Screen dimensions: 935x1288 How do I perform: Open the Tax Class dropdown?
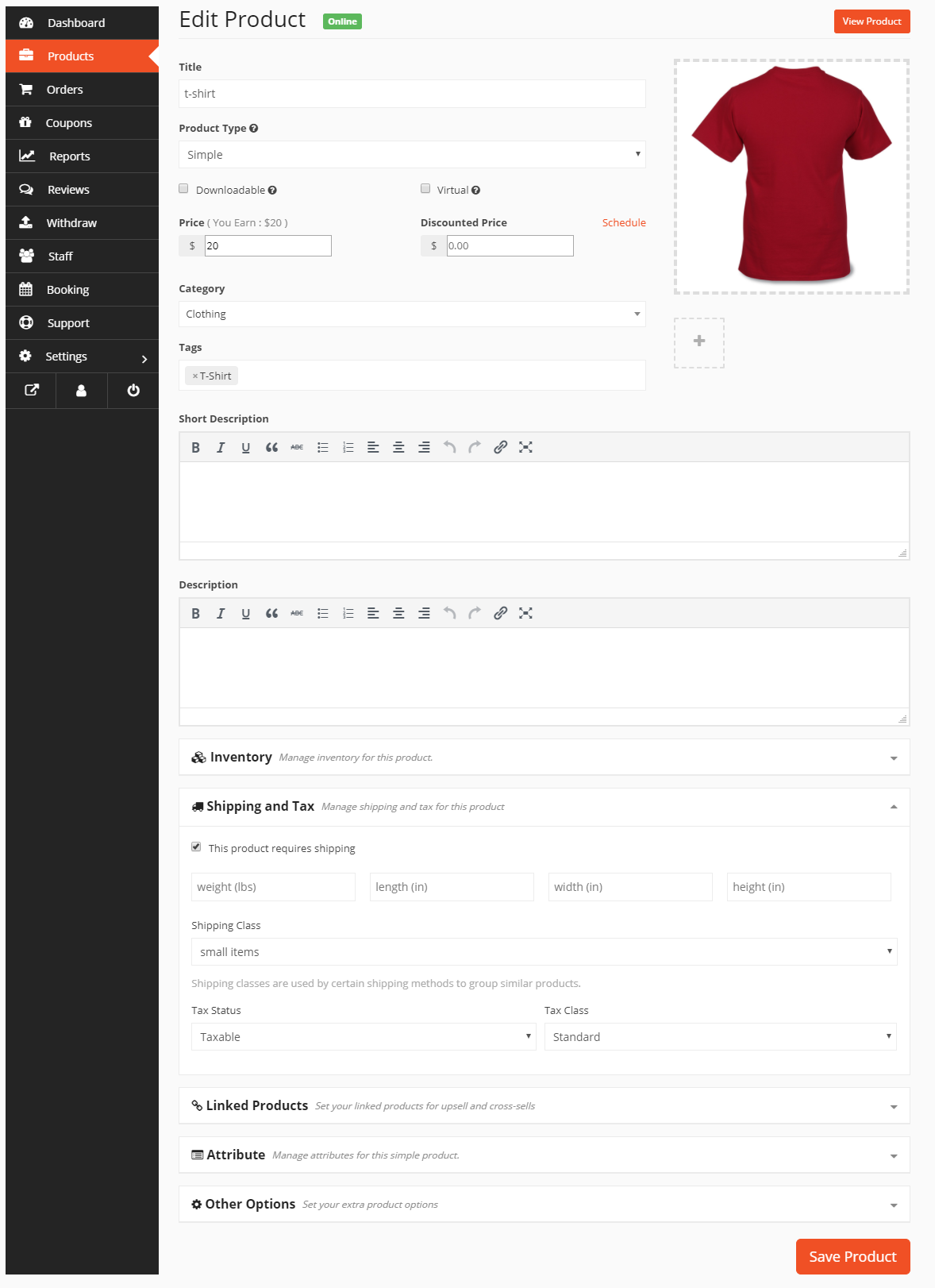[720, 1037]
